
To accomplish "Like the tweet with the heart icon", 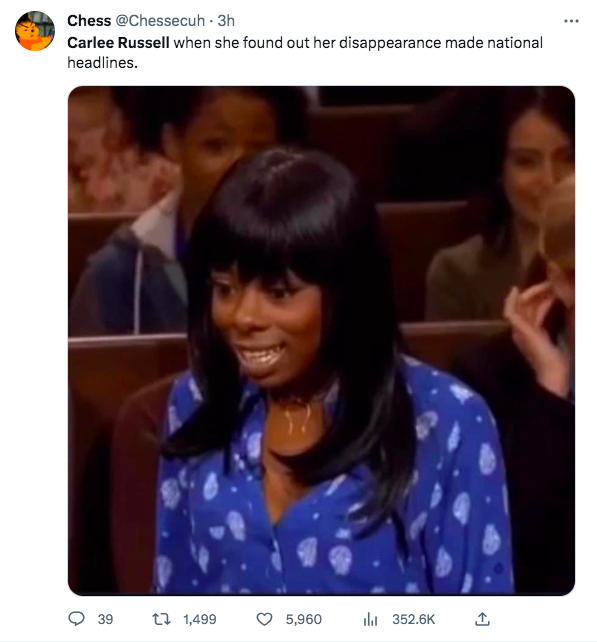I will pyautogui.click(x=264, y=619).
